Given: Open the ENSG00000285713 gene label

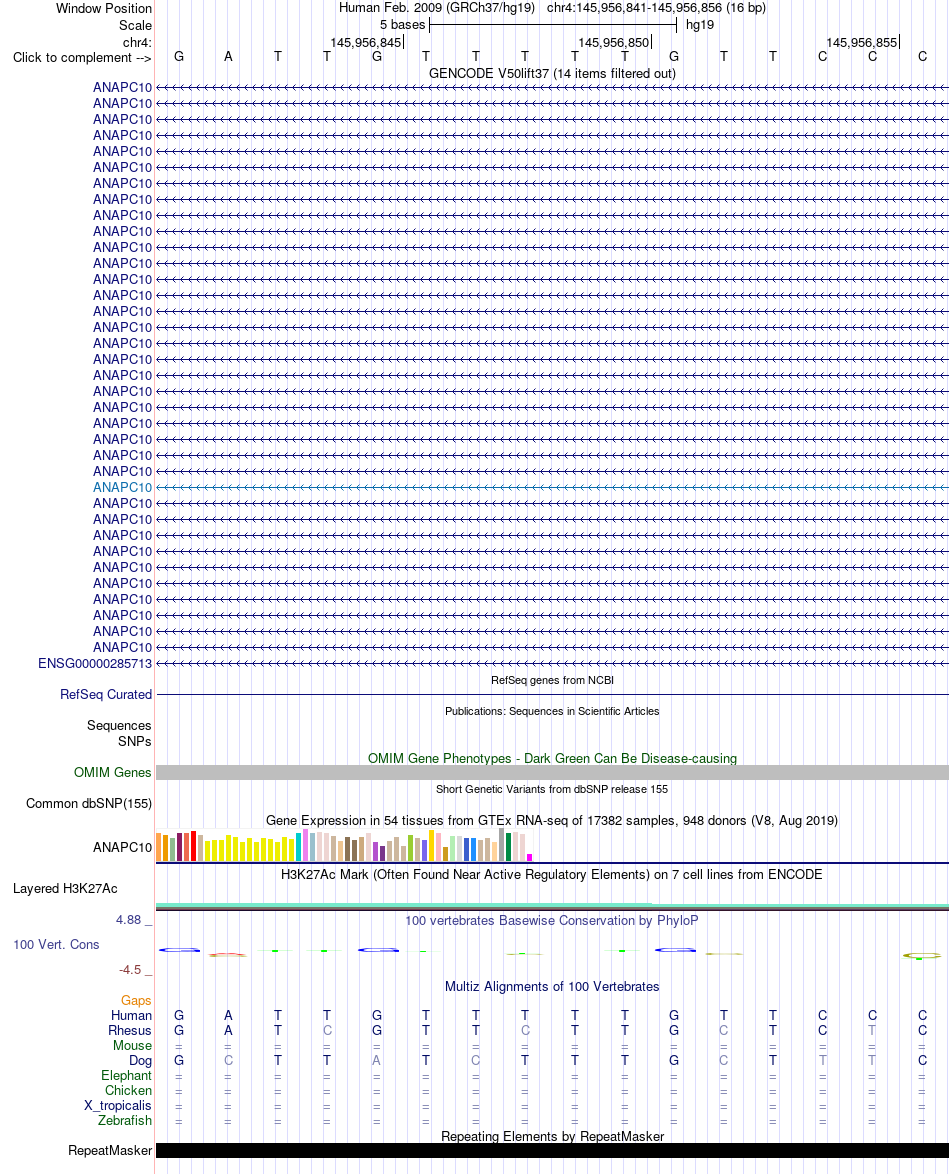Looking at the screenshot, I should 95,663.
